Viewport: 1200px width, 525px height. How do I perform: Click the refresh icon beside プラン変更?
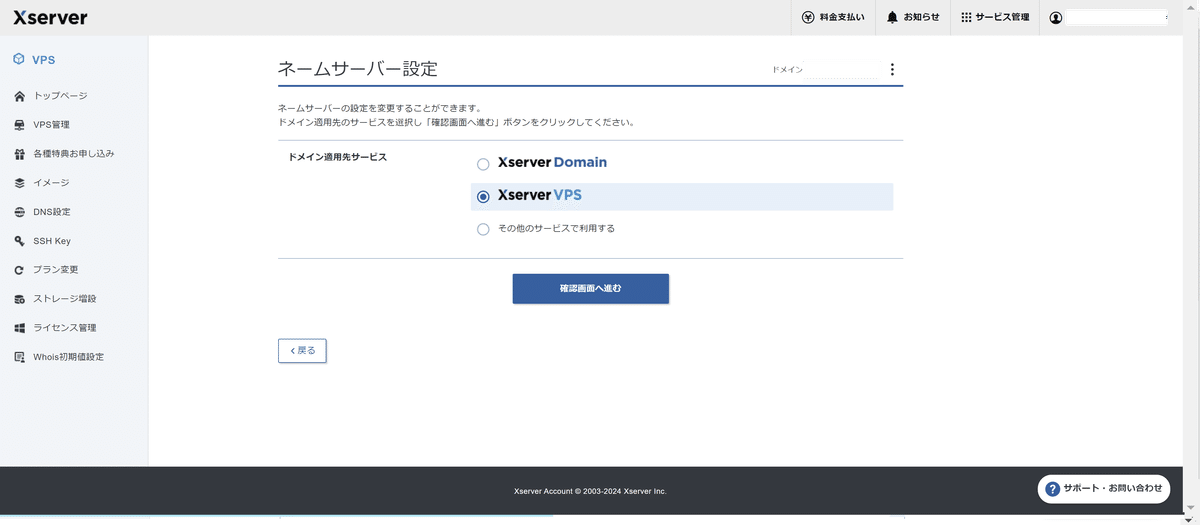20,270
